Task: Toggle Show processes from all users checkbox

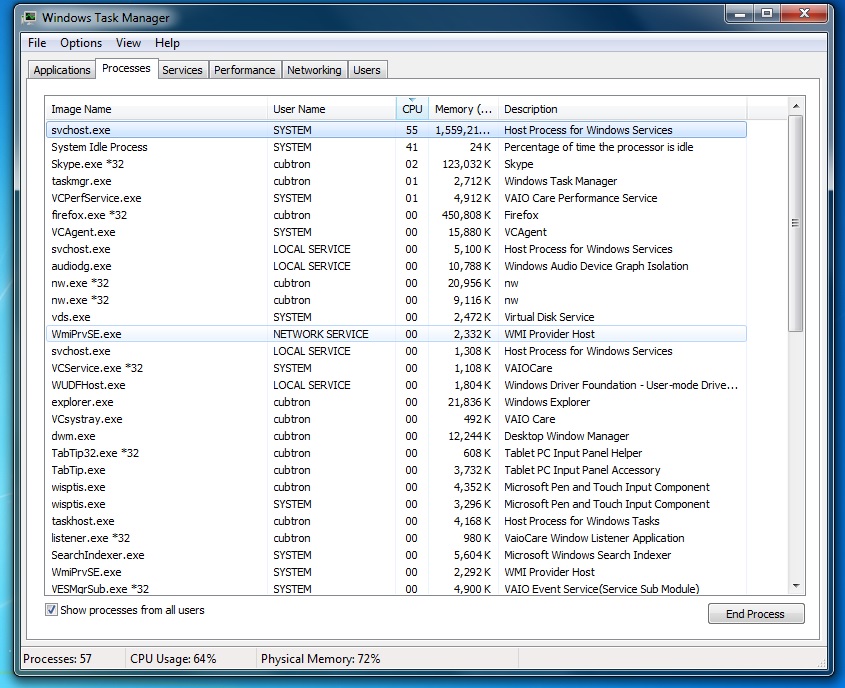Action: point(52,610)
